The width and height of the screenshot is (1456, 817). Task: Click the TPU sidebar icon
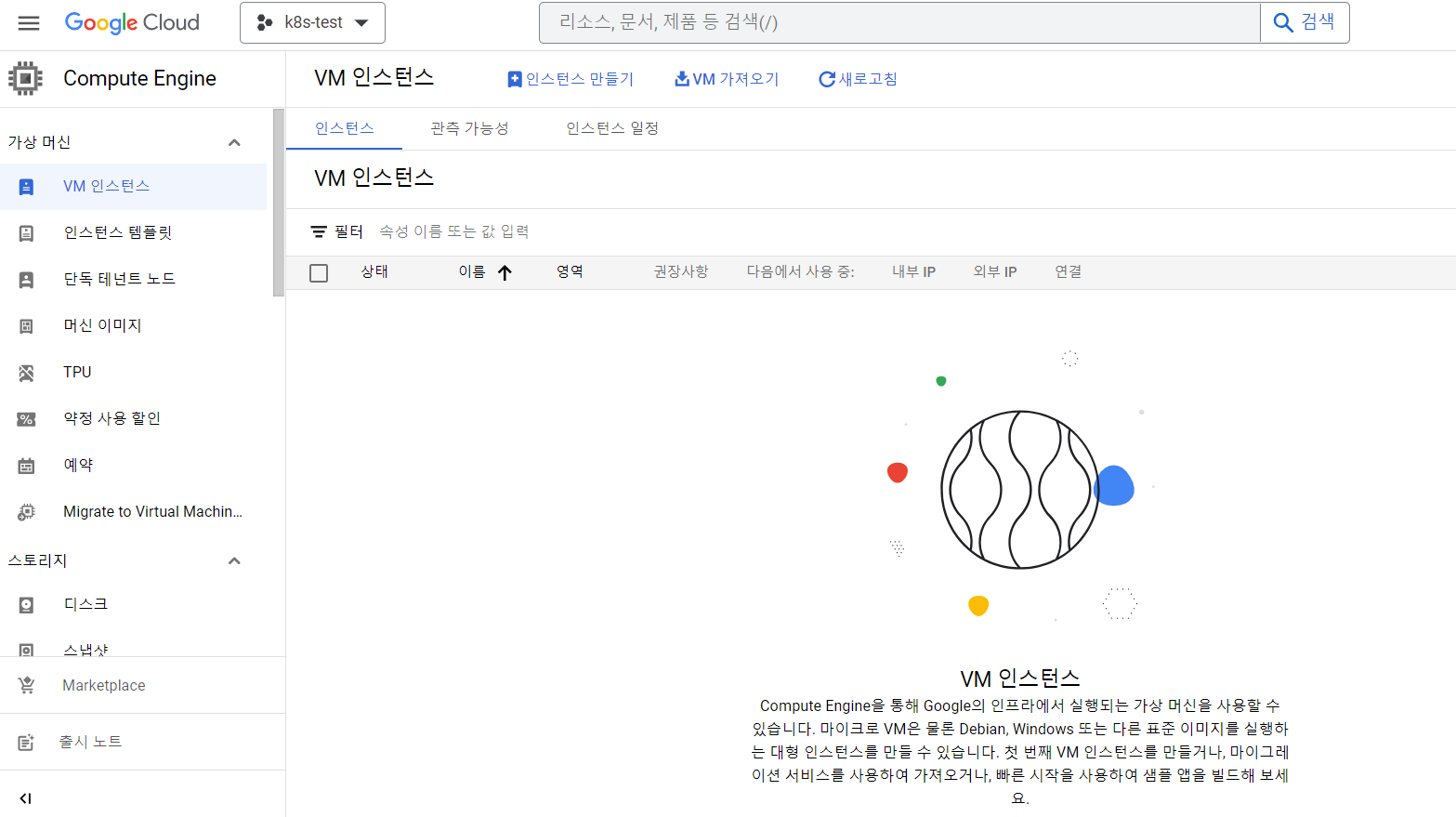point(26,373)
